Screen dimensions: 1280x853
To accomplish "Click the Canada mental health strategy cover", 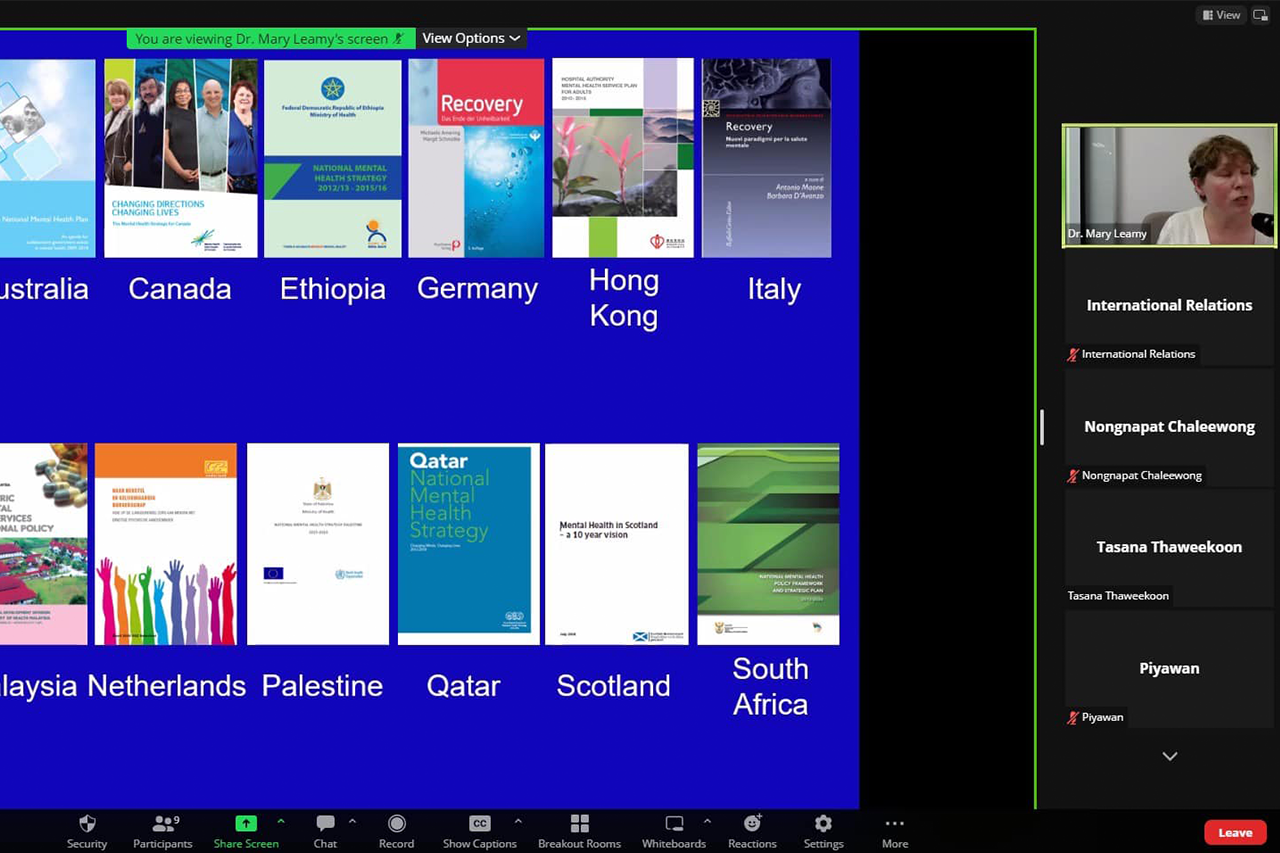I will (181, 158).
